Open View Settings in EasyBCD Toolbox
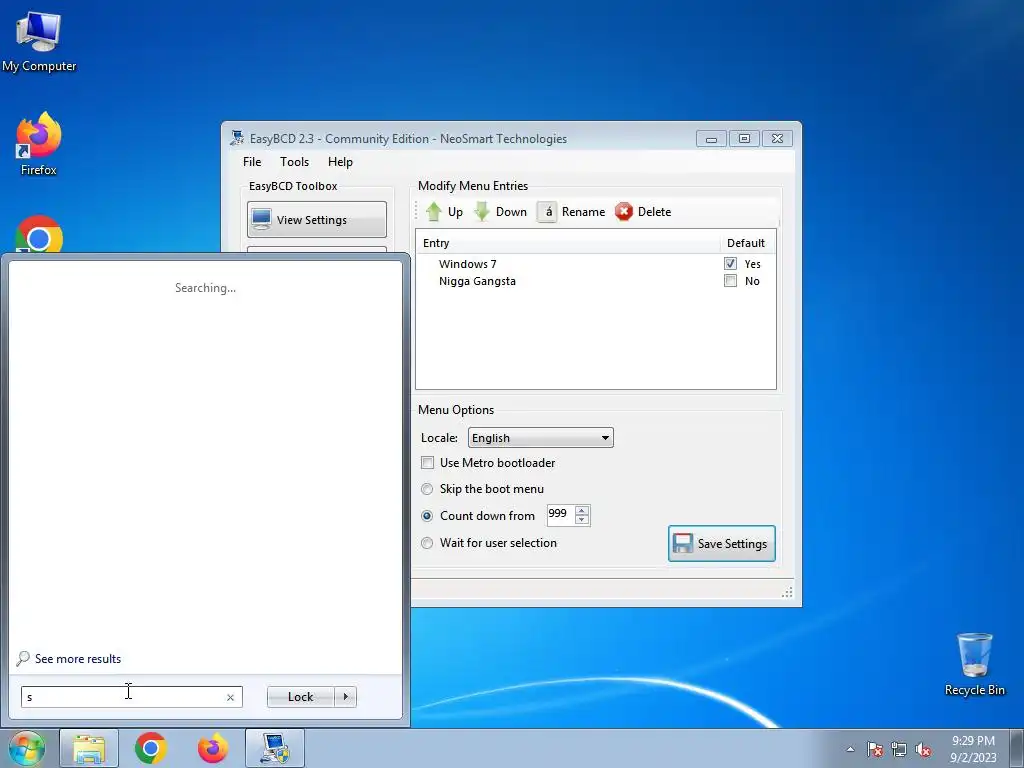Screen dimensions: 1024x768 [317, 219]
